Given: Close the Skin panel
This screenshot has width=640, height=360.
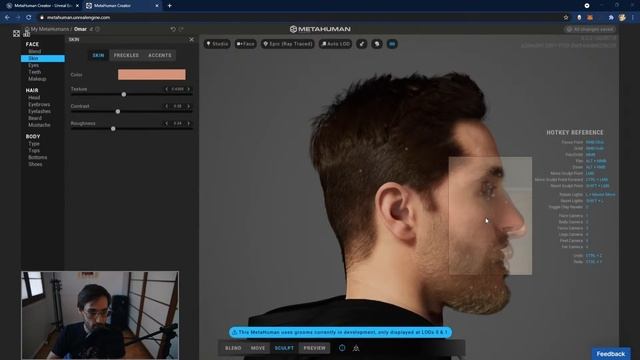Looking at the screenshot, I should click(191, 40).
